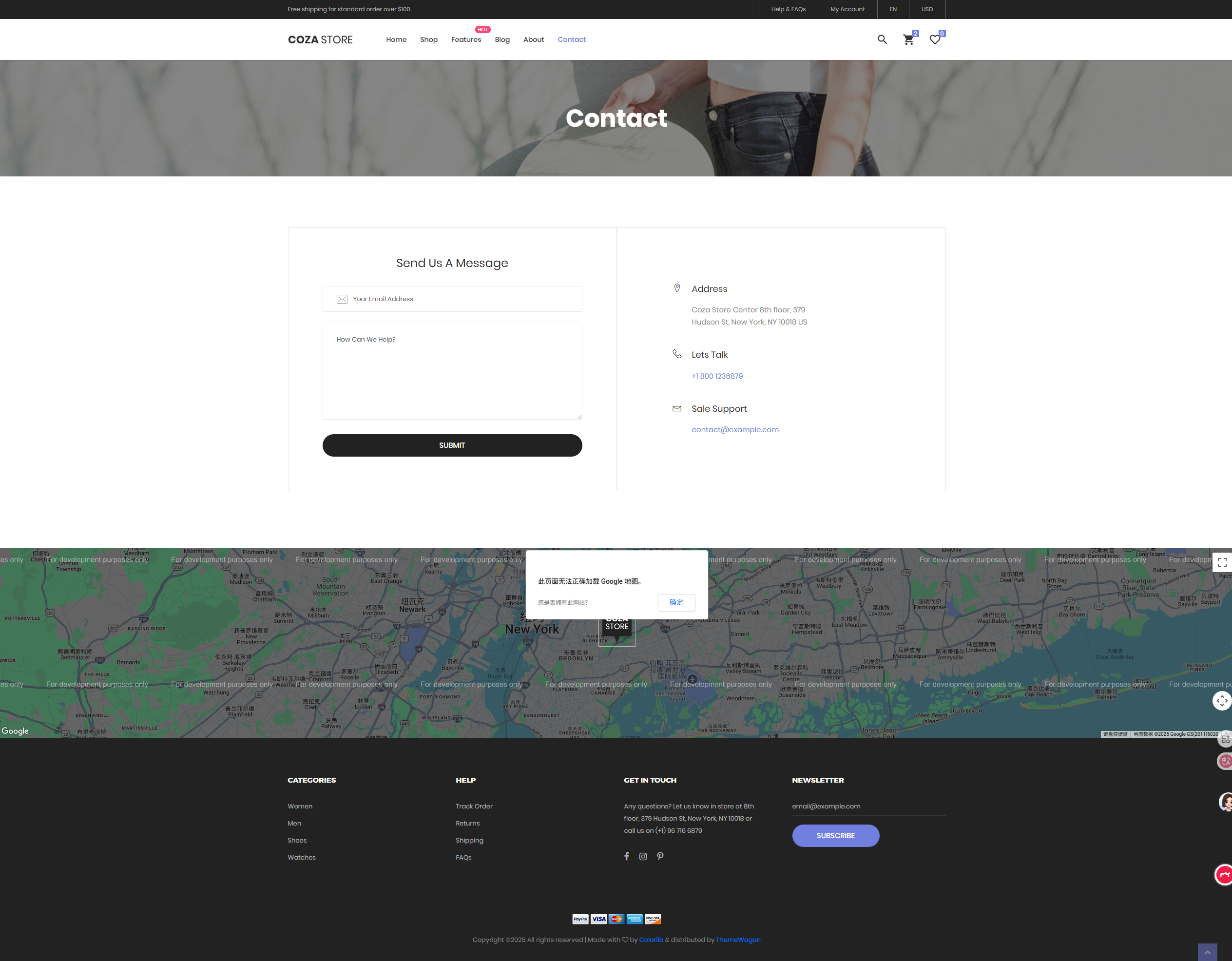Visit the Pinterest icon in footer
Viewport: 1232px width, 961px height.
[x=660, y=856]
